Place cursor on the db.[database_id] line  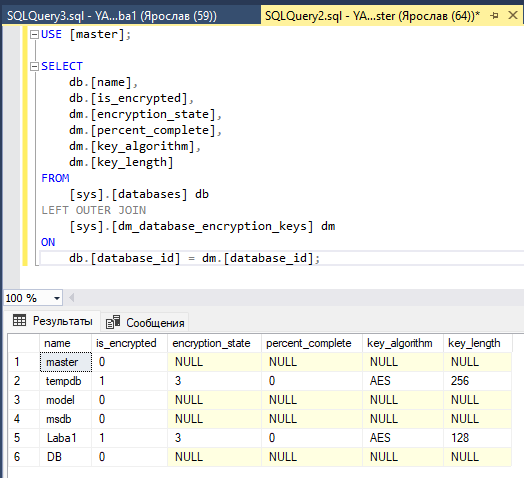(x=194, y=258)
